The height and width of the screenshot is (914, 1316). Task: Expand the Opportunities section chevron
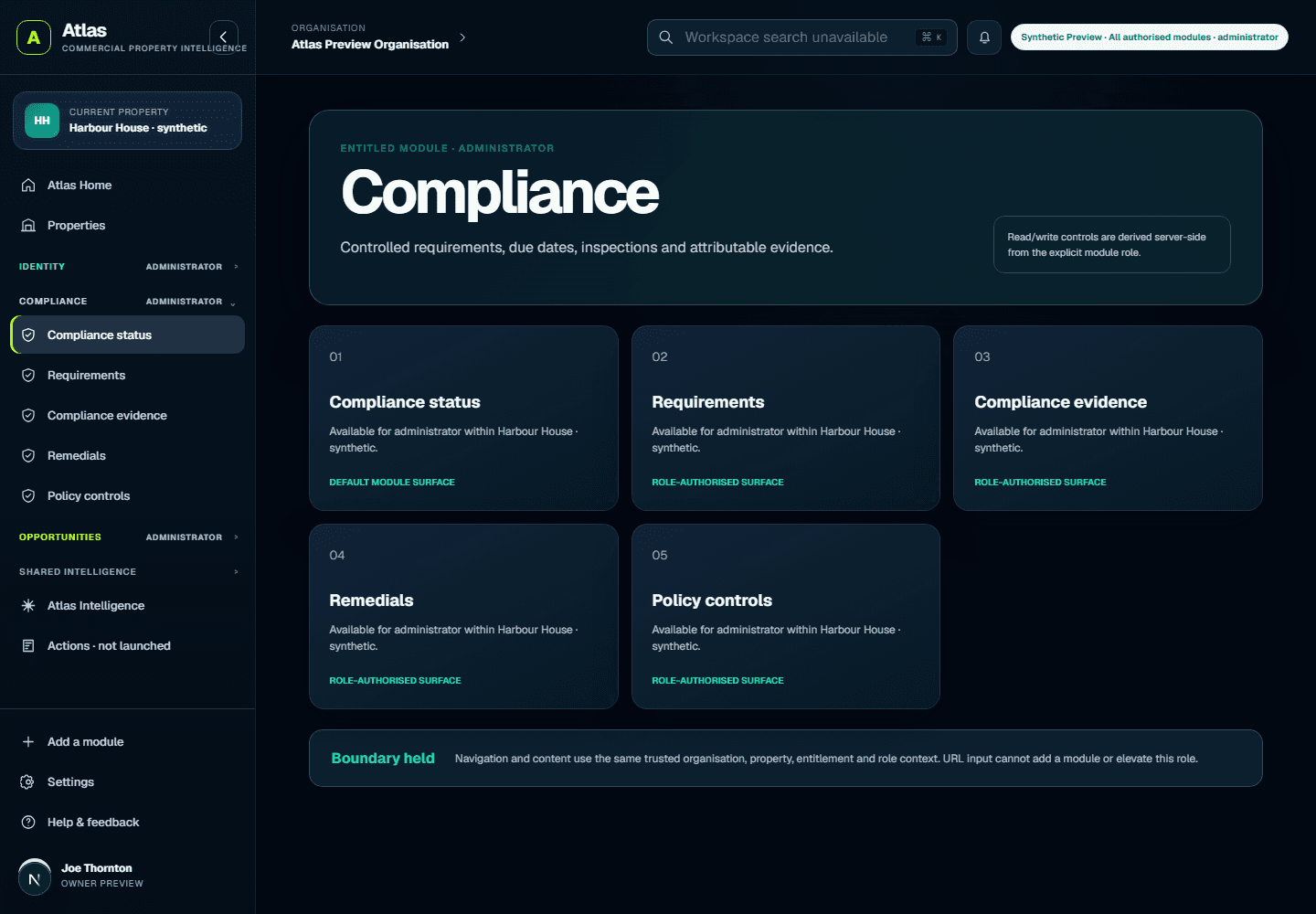(236, 537)
